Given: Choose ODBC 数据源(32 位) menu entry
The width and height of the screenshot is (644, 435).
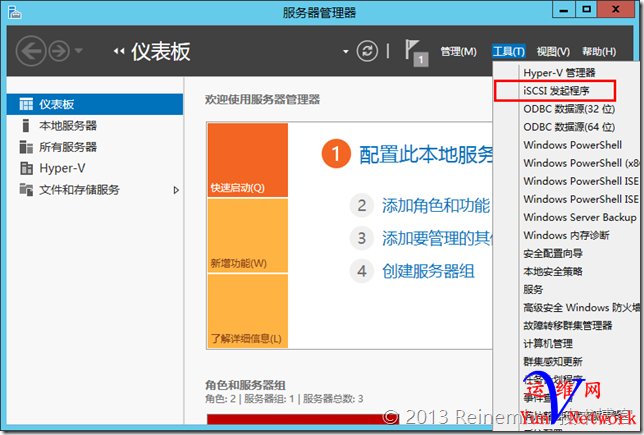Looking at the screenshot, I should (x=569, y=109).
